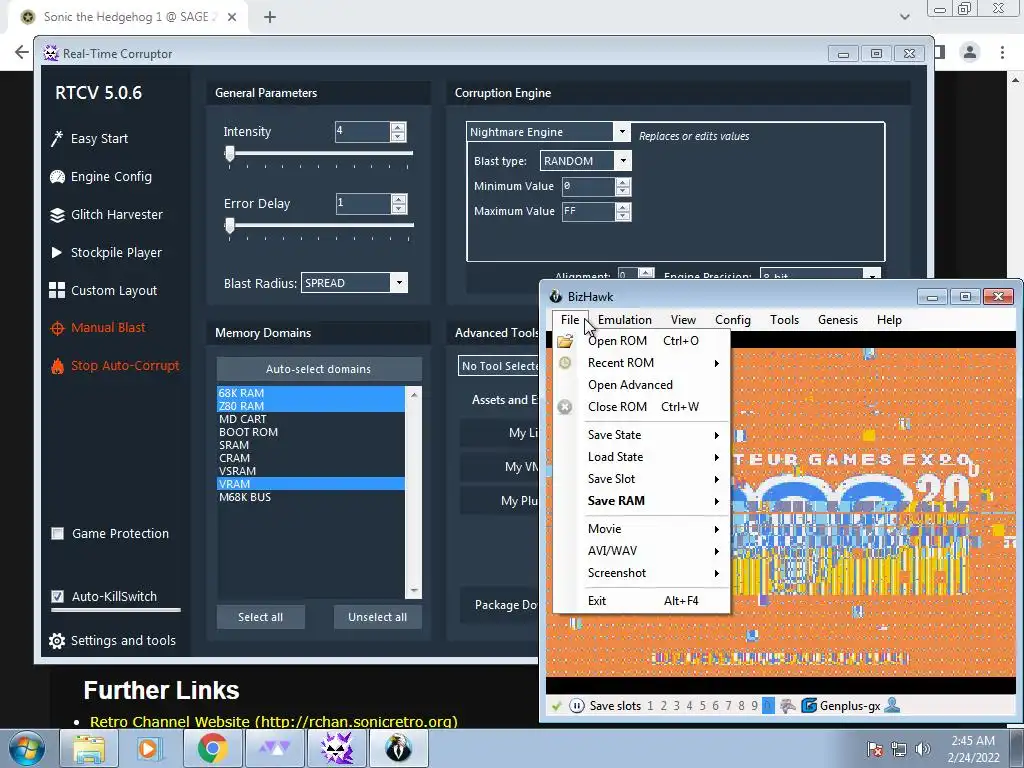Click the Chrome profile avatar icon
This screenshot has width=1024, height=768.
click(x=970, y=52)
